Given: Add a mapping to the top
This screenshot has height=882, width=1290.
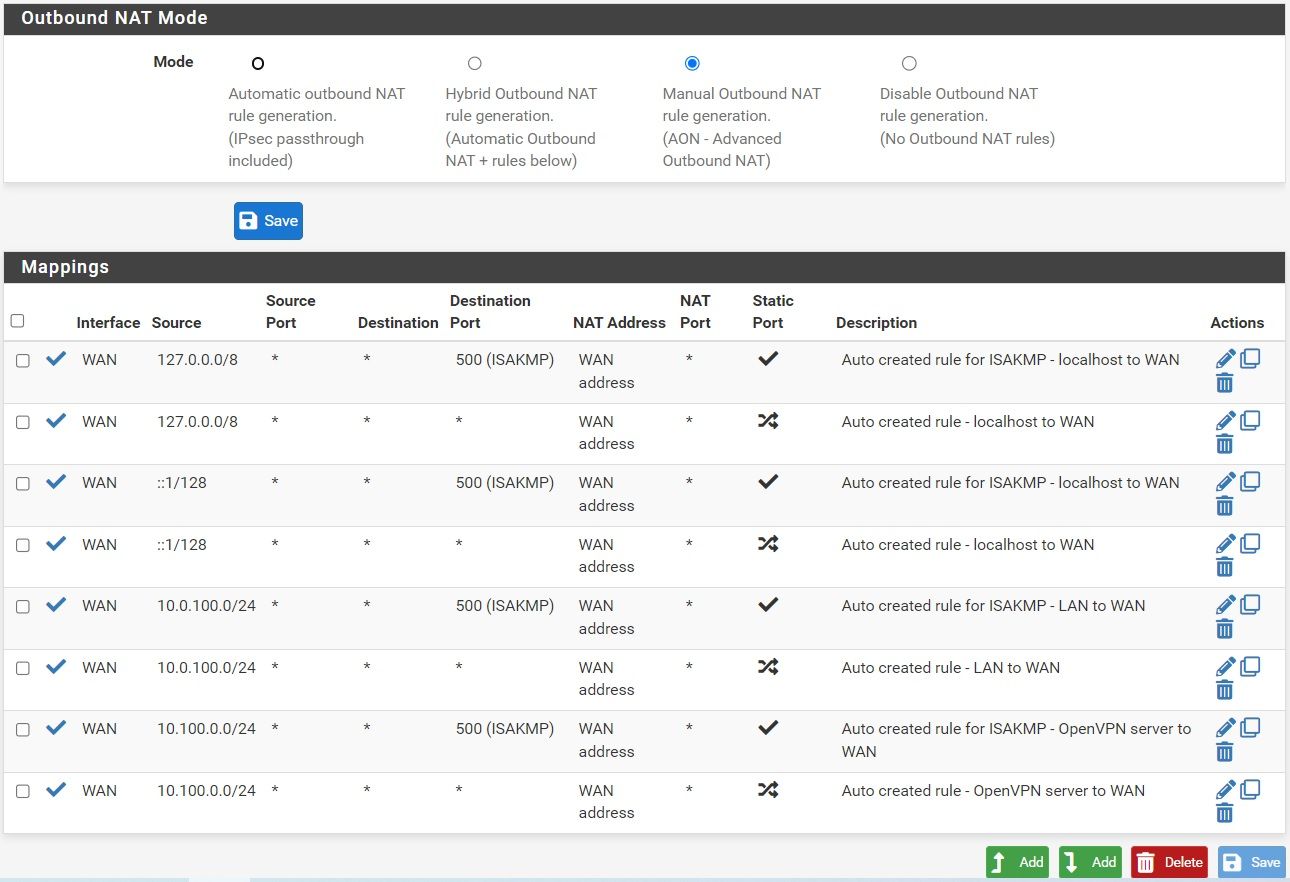Looking at the screenshot, I should click(1017, 862).
